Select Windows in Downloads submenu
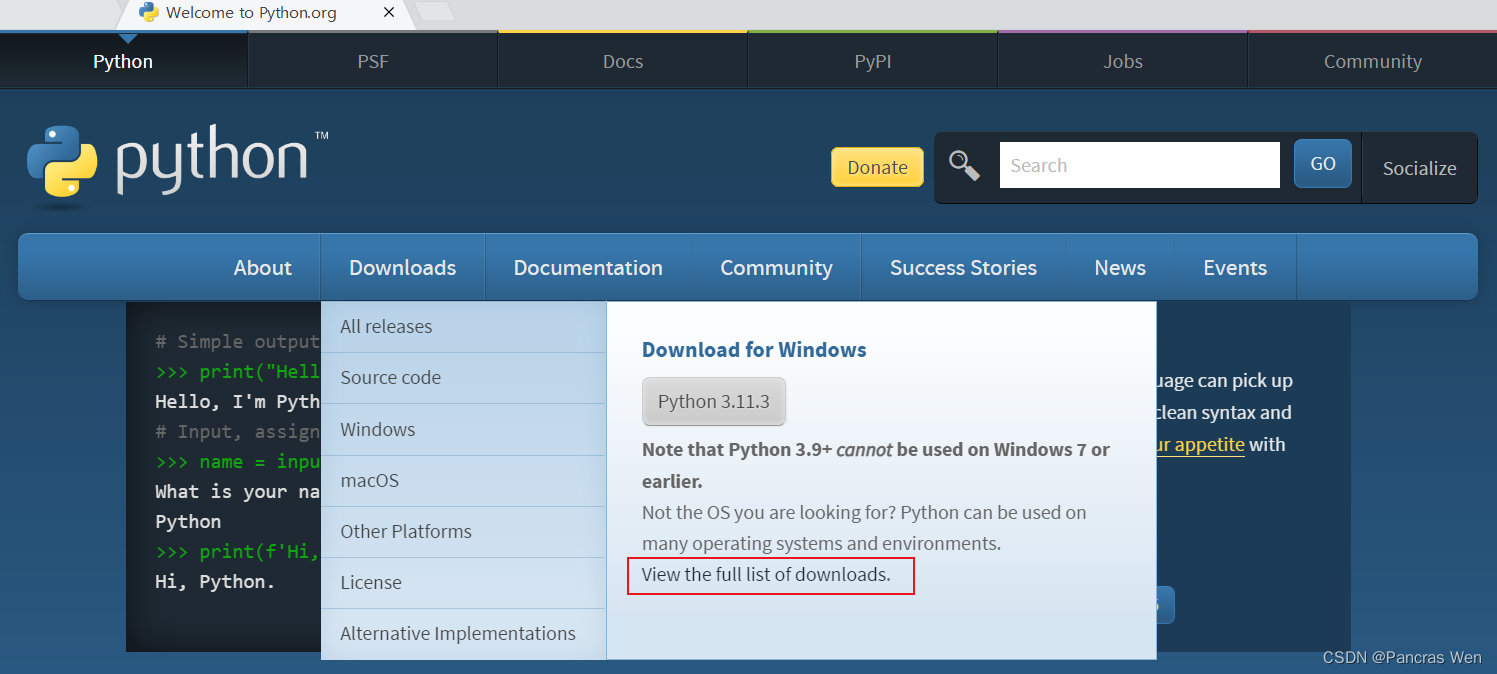This screenshot has width=1497, height=674. [x=464, y=430]
